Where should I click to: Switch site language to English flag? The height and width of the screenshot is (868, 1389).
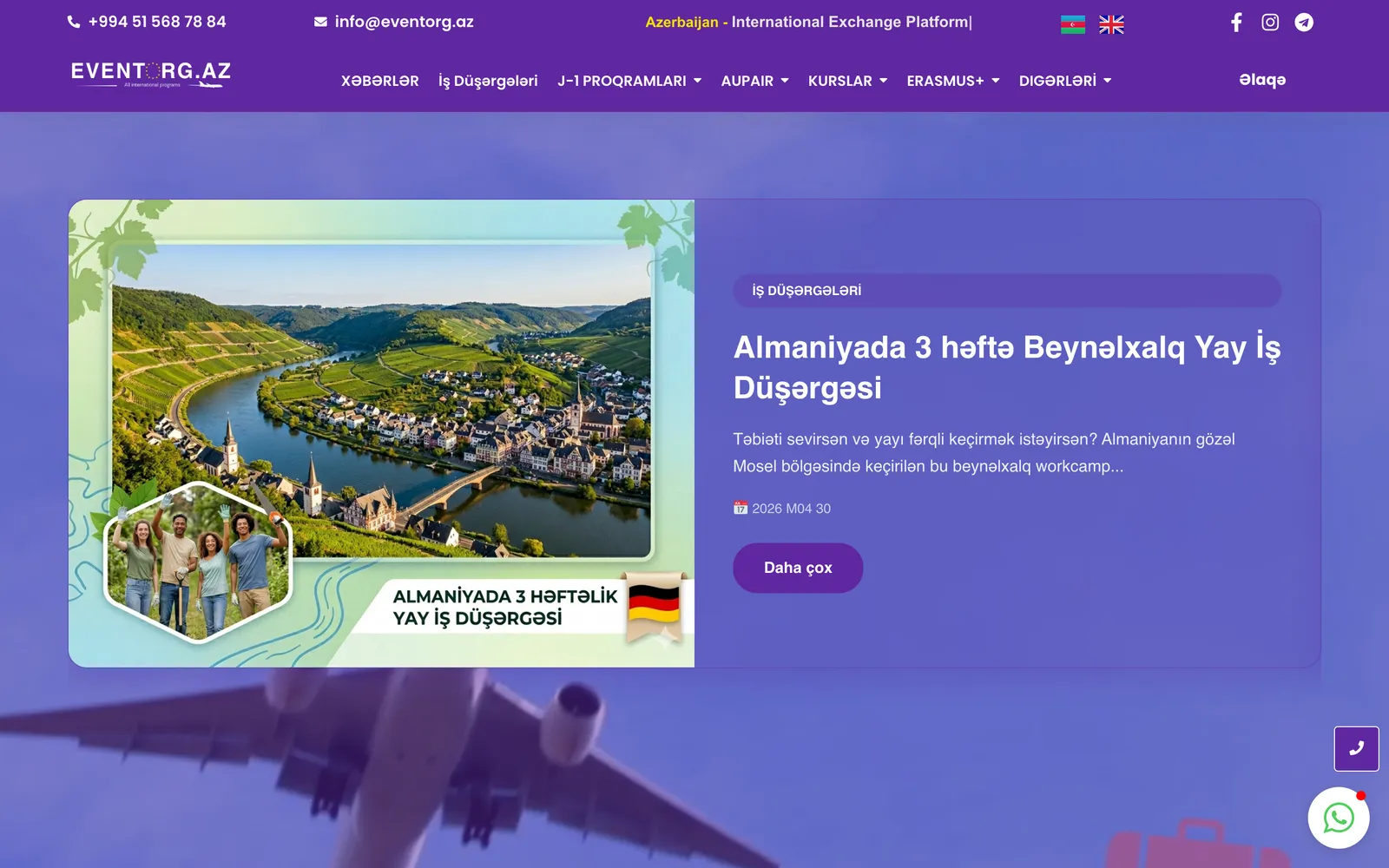1111,24
